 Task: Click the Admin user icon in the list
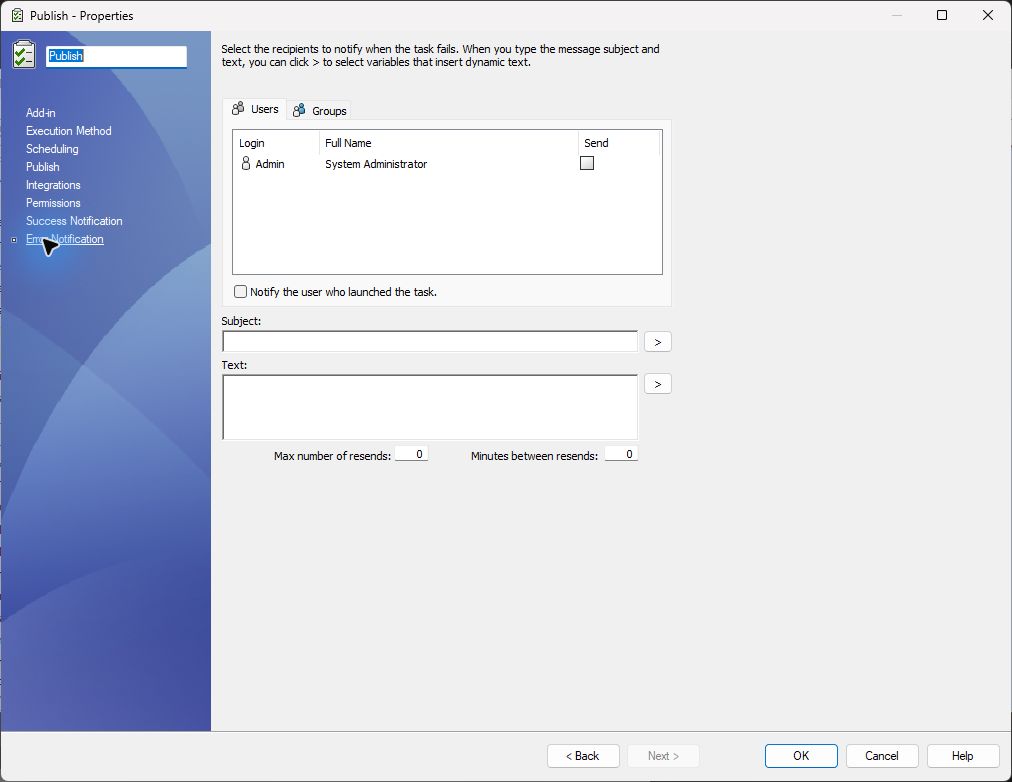coord(245,163)
